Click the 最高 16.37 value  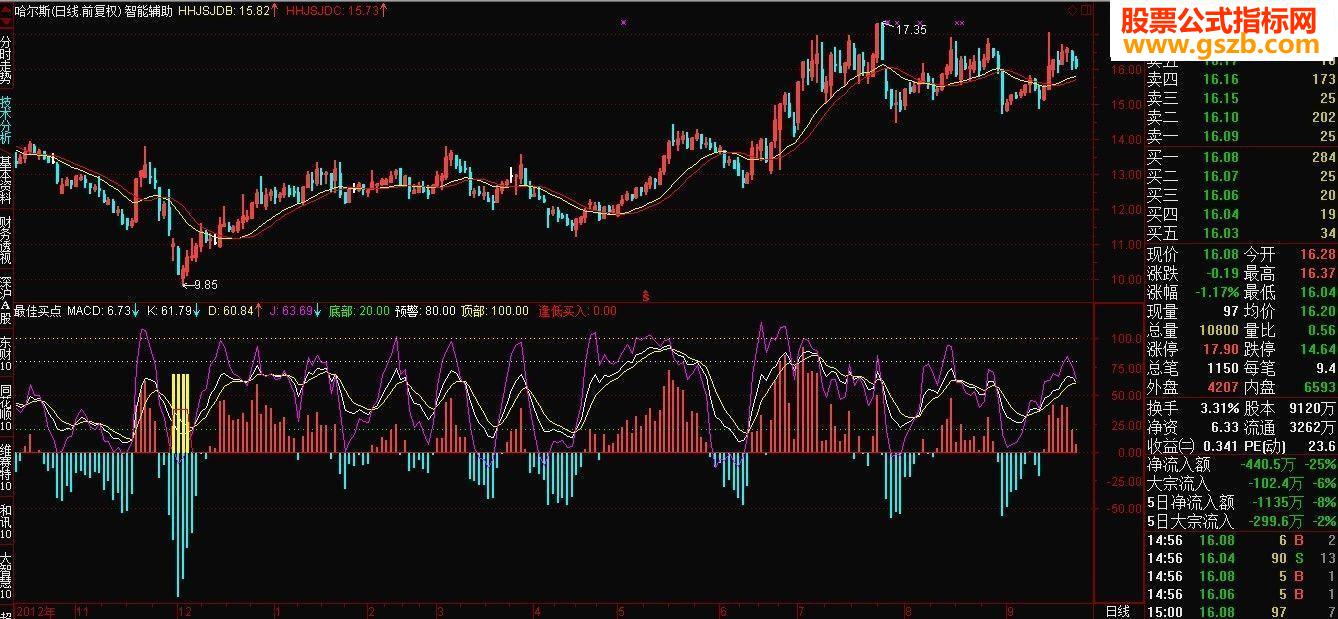click(x=1316, y=273)
